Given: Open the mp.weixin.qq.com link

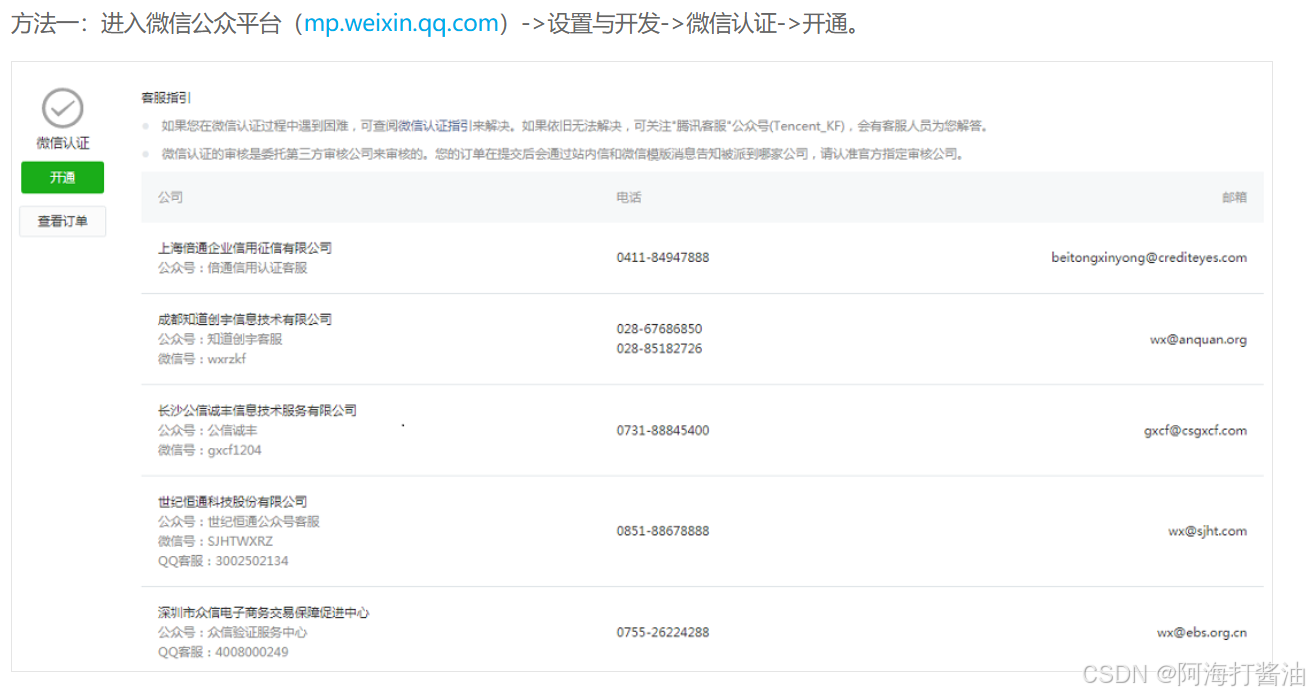Looking at the screenshot, I should coord(400,23).
